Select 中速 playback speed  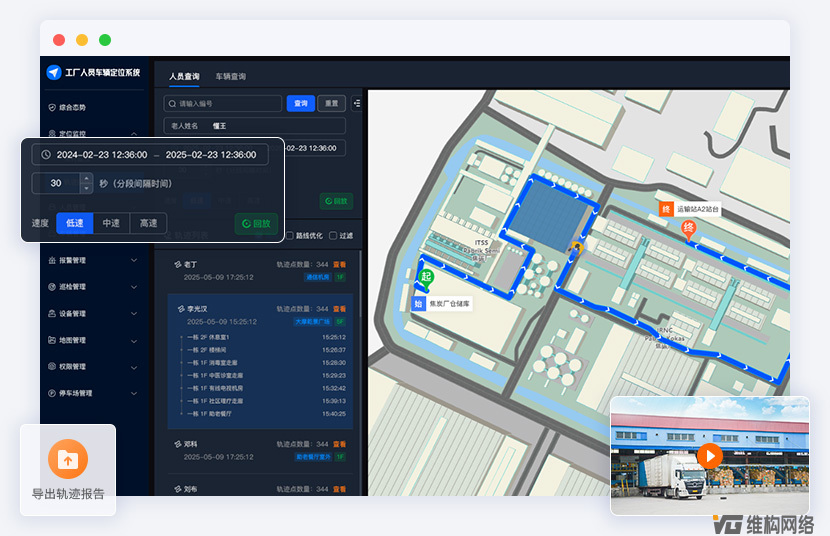coord(111,223)
